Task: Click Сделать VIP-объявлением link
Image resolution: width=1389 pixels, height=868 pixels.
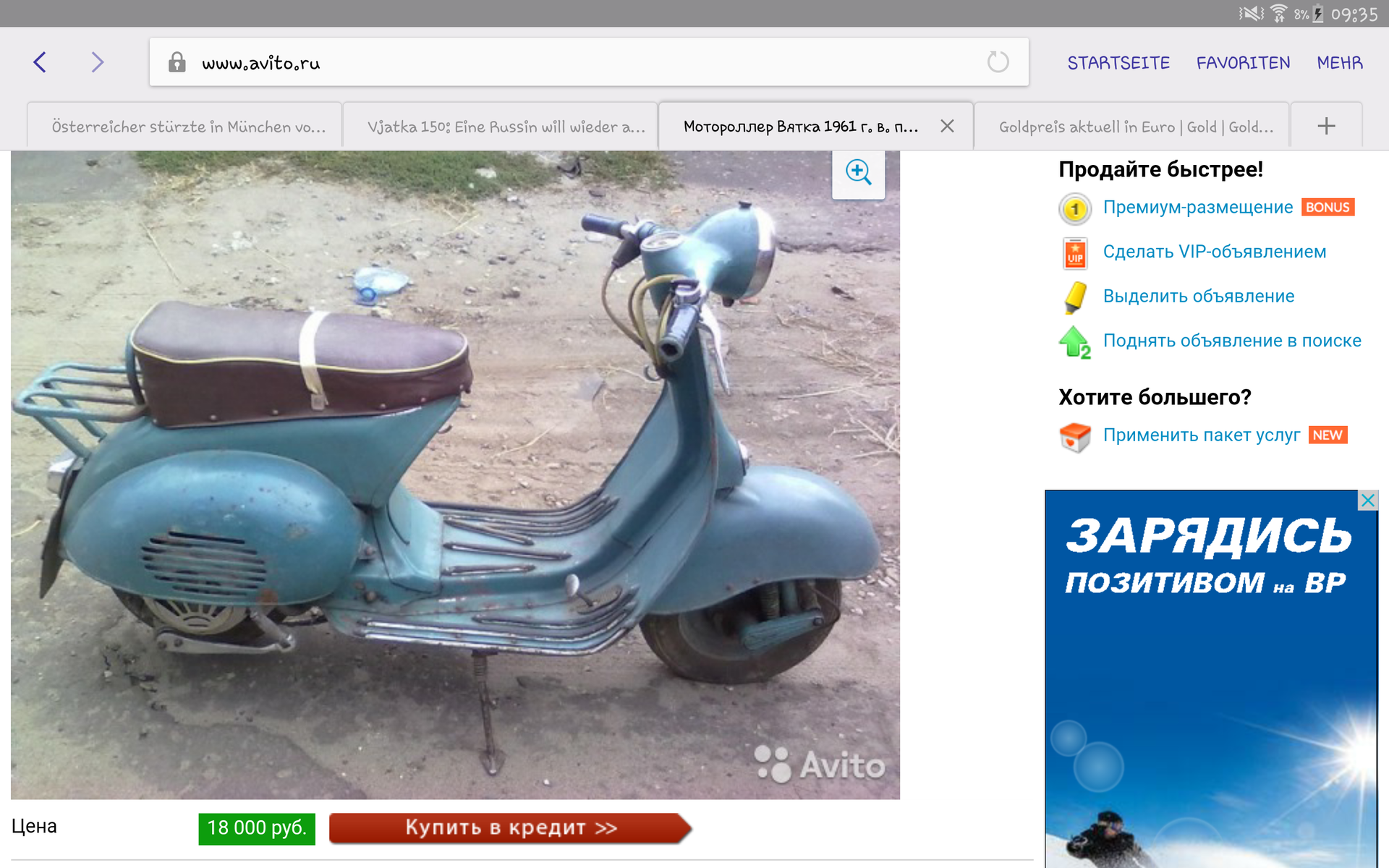Action: [1214, 252]
